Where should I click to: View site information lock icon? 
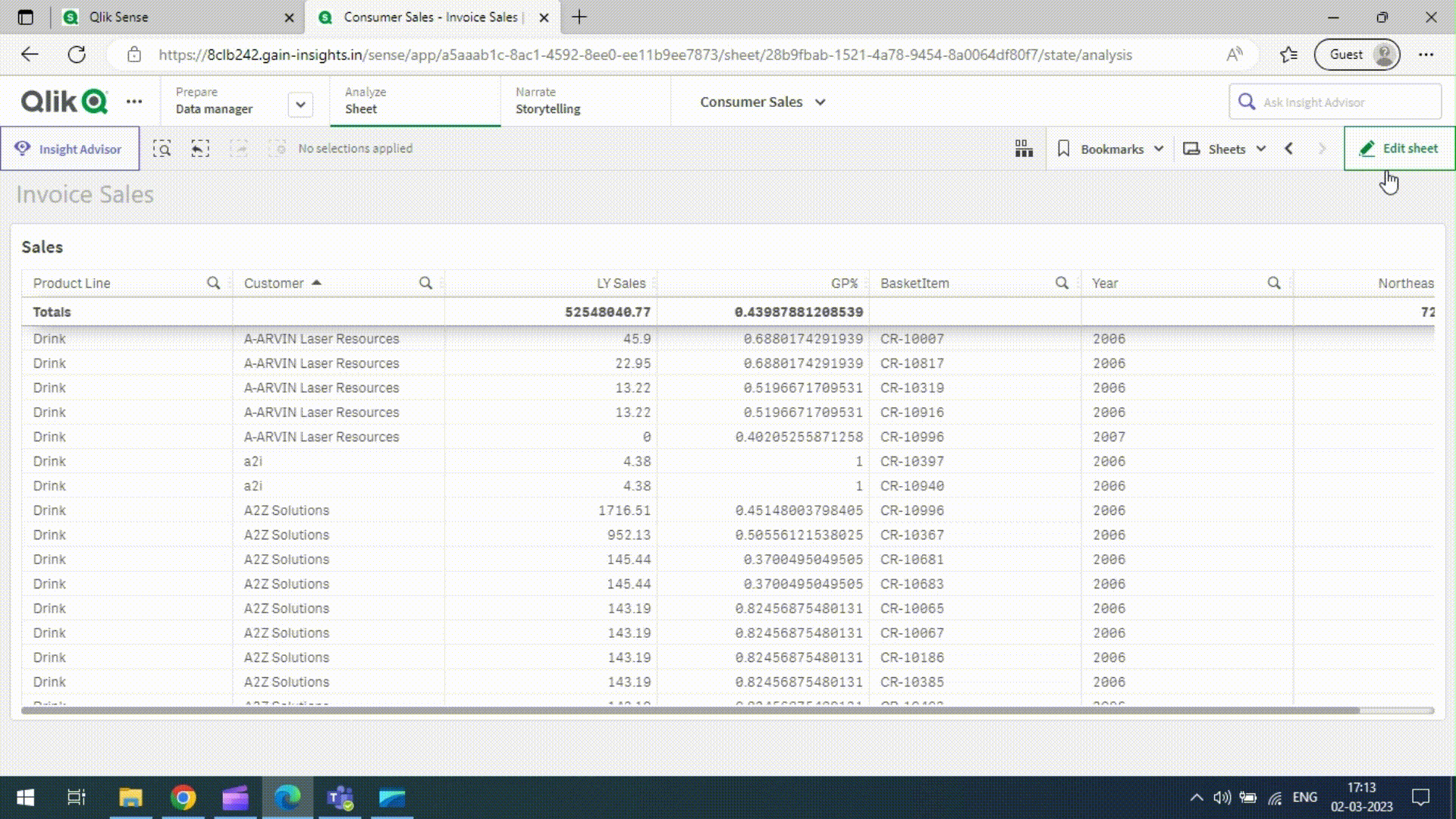[134, 55]
